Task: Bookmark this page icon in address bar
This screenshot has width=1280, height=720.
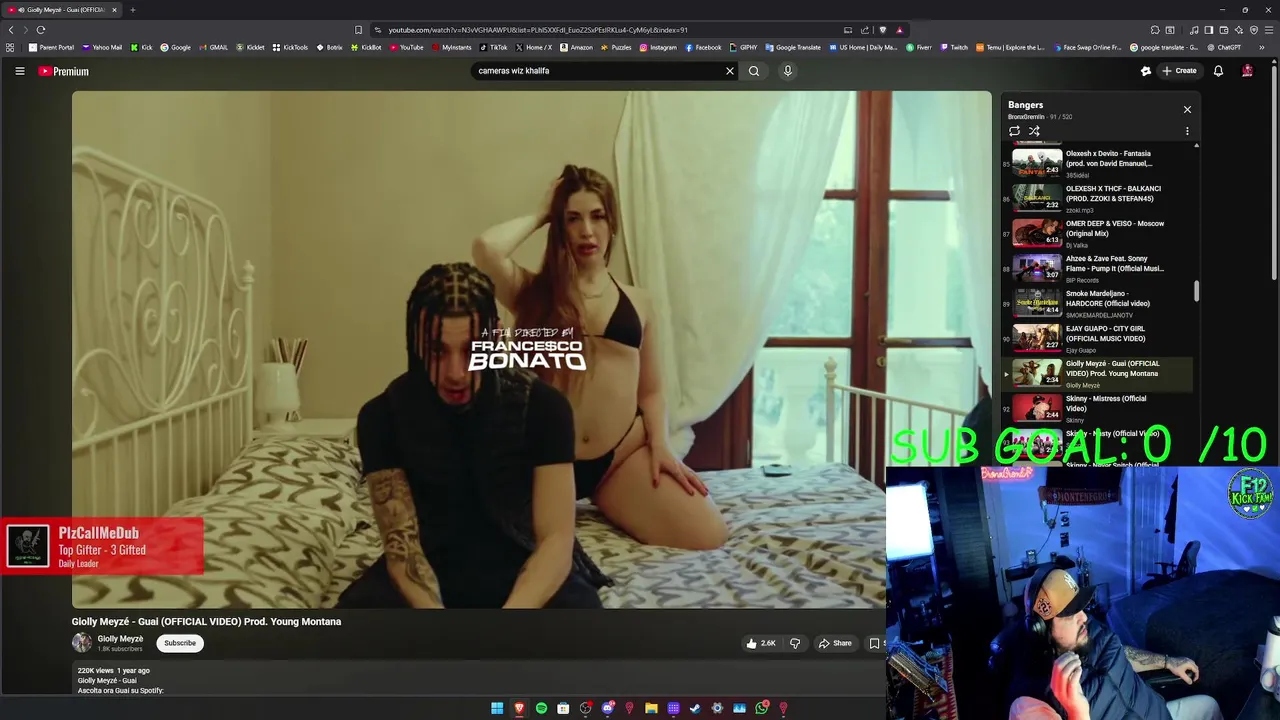Action: [x=359, y=30]
